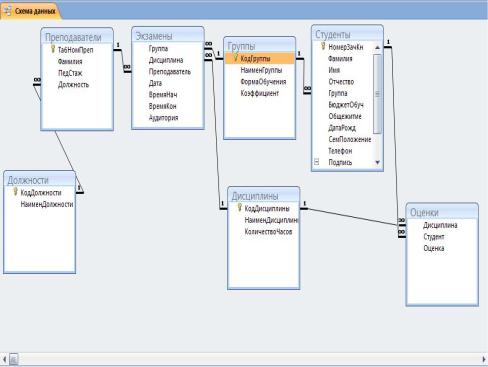
Task: Click the key icon beside КодГруппы
Action: [235, 58]
